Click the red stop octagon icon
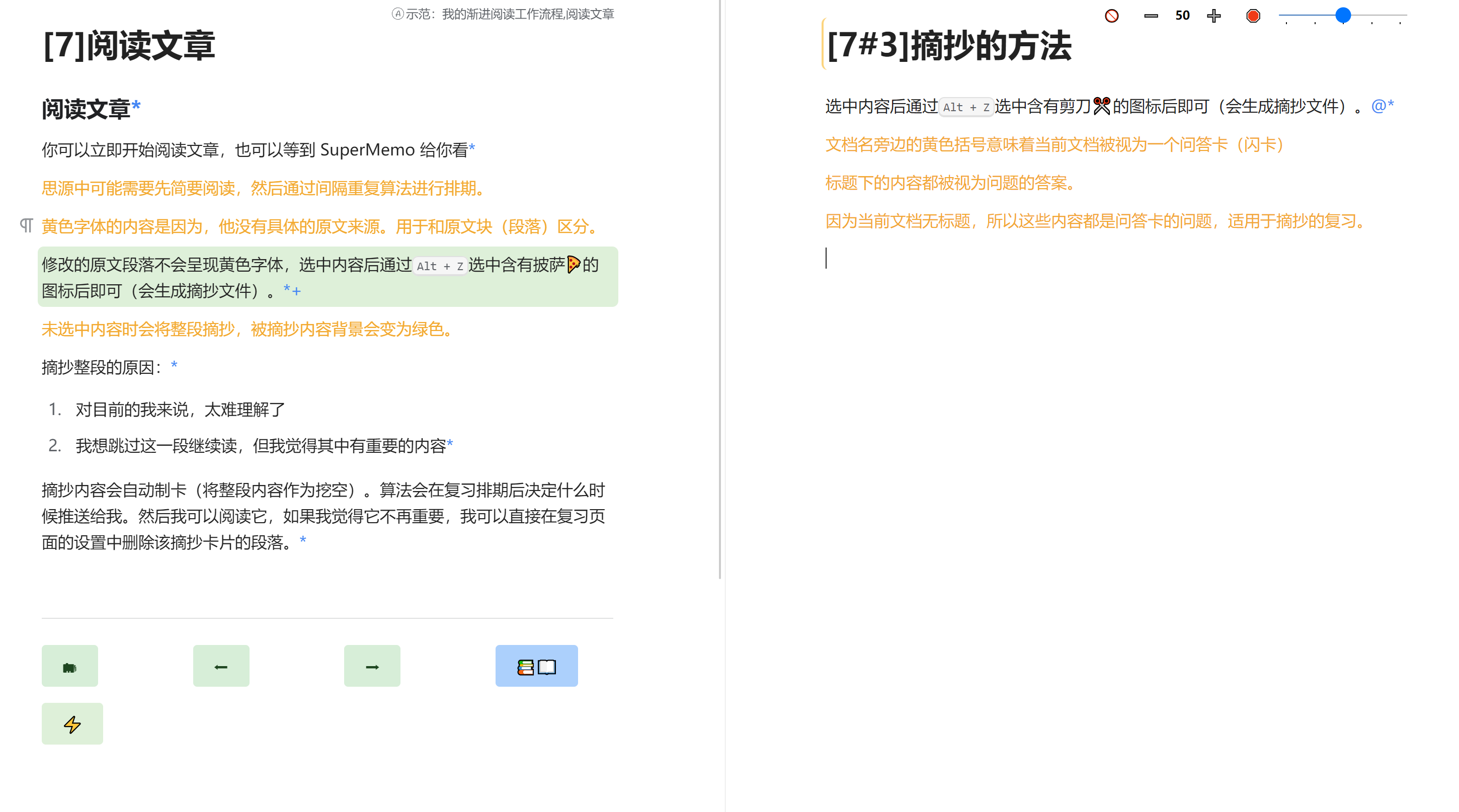 click(1253, 16)
